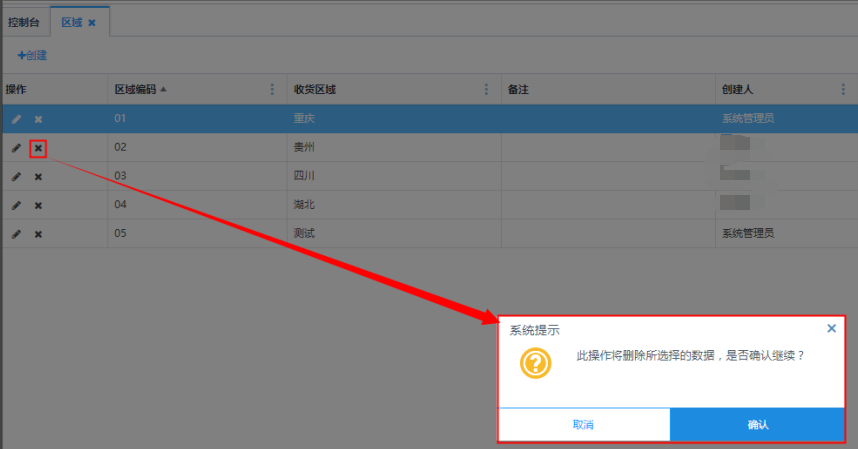This screenshot has height=449, width=858.
Task: Open 区域编码 column options menu
Action: tap(272, 90)
